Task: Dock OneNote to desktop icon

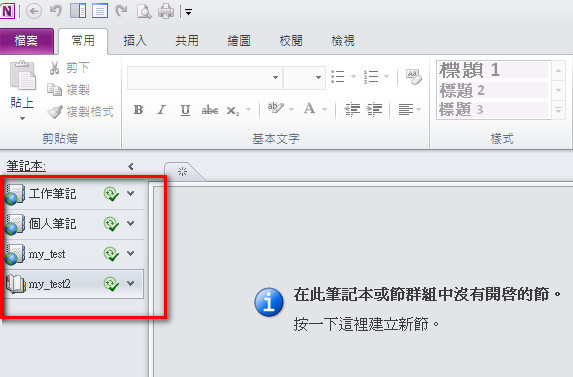Action: click(78, 11)
